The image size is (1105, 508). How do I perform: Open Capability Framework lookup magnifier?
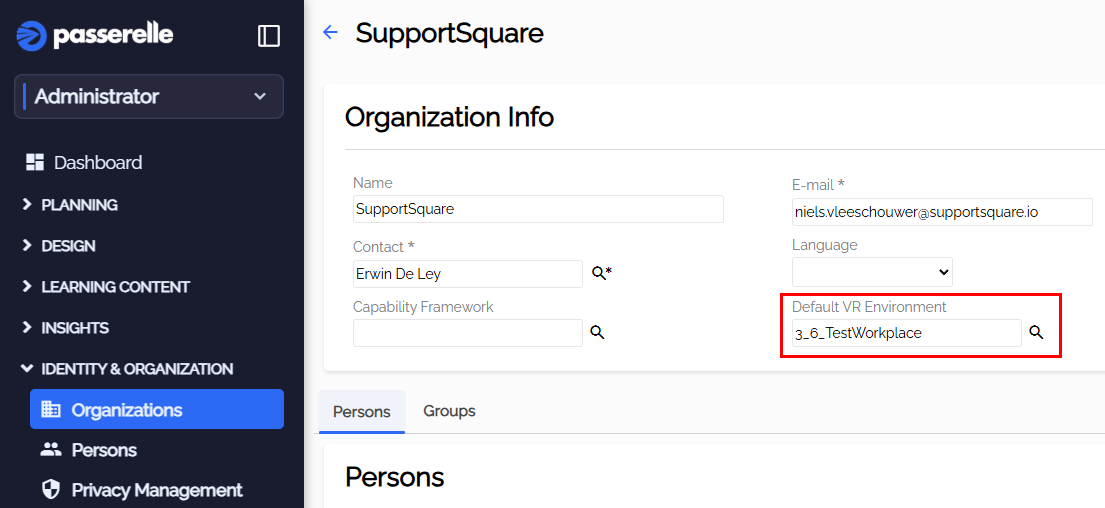[x=597, y=333]
